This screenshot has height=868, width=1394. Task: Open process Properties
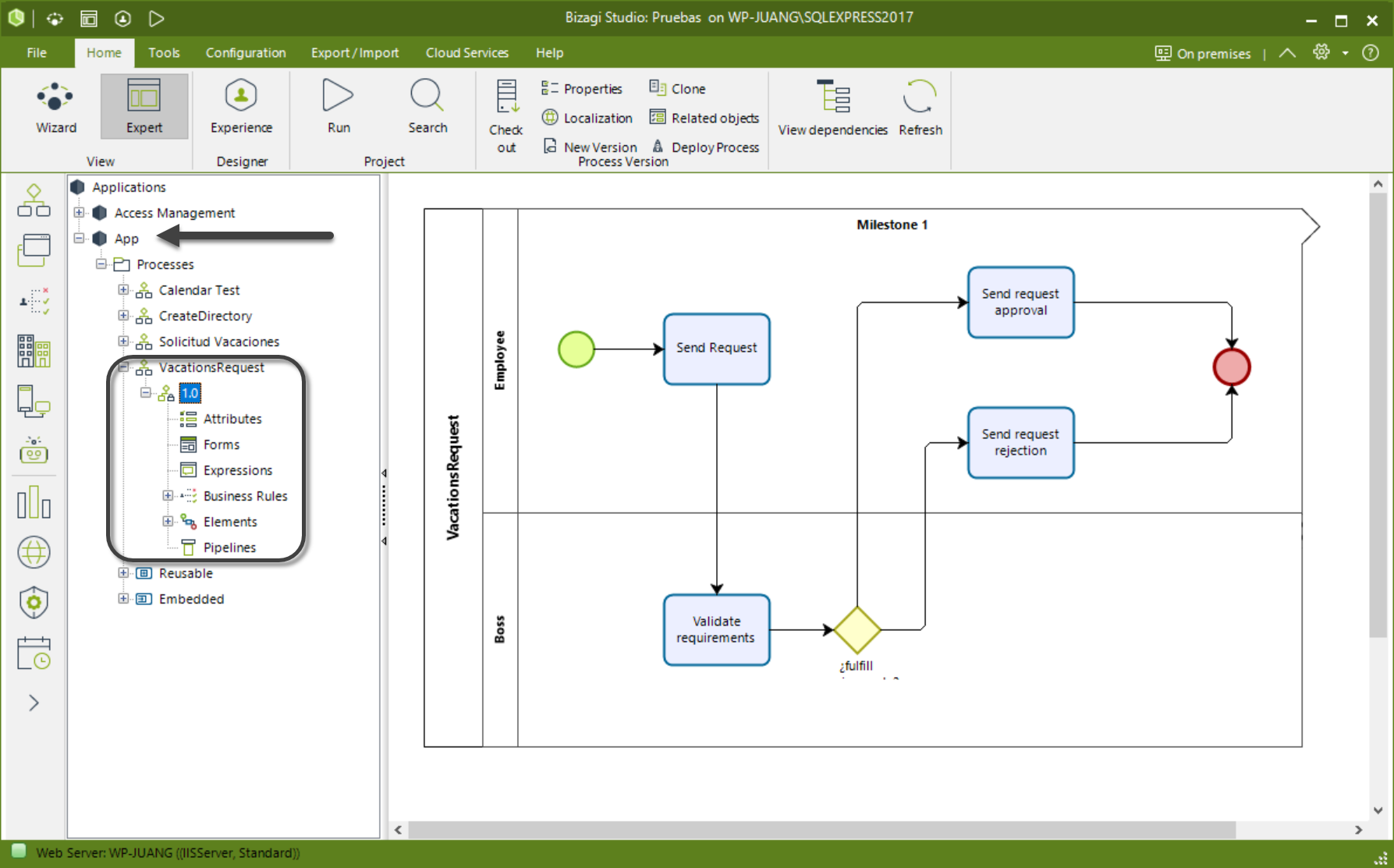click(x=582, y=89)
